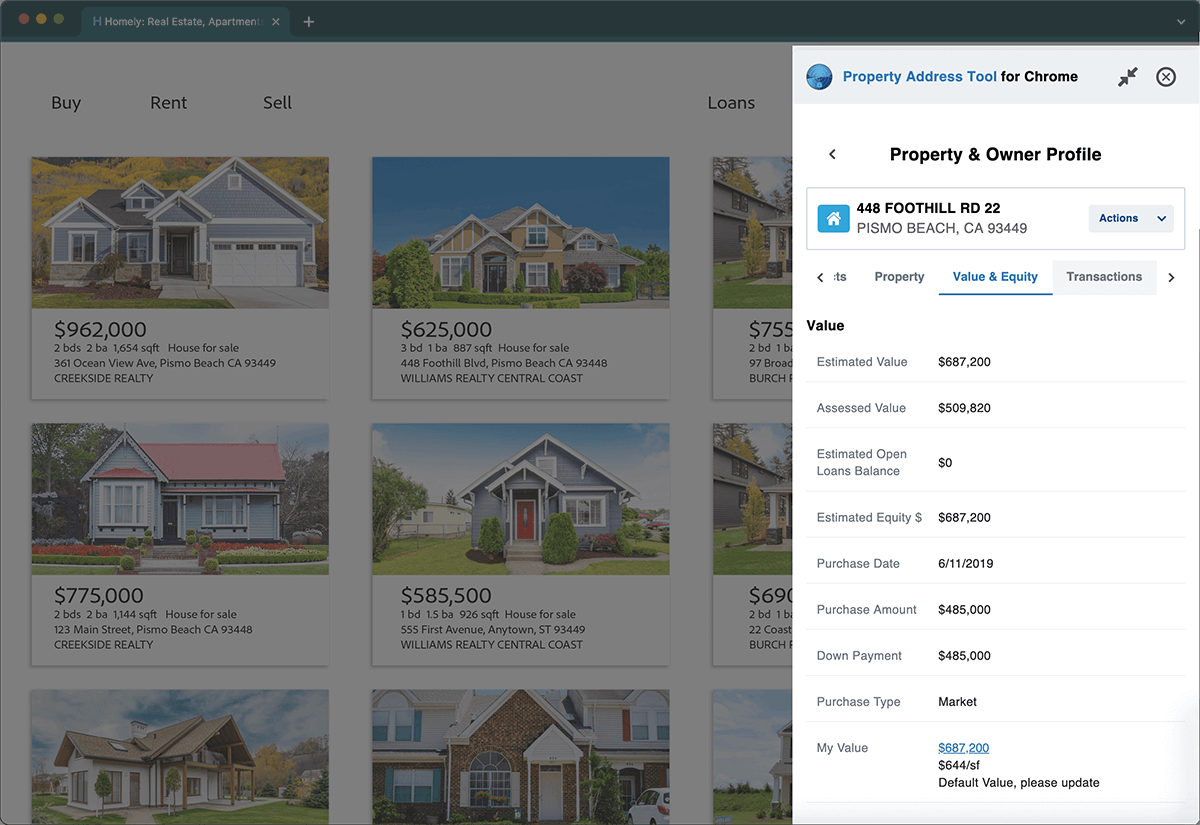The width and height of the screenshot is (1200, 825).
Task: Open the $775,000 listing photo
Action: click(180, 499)
